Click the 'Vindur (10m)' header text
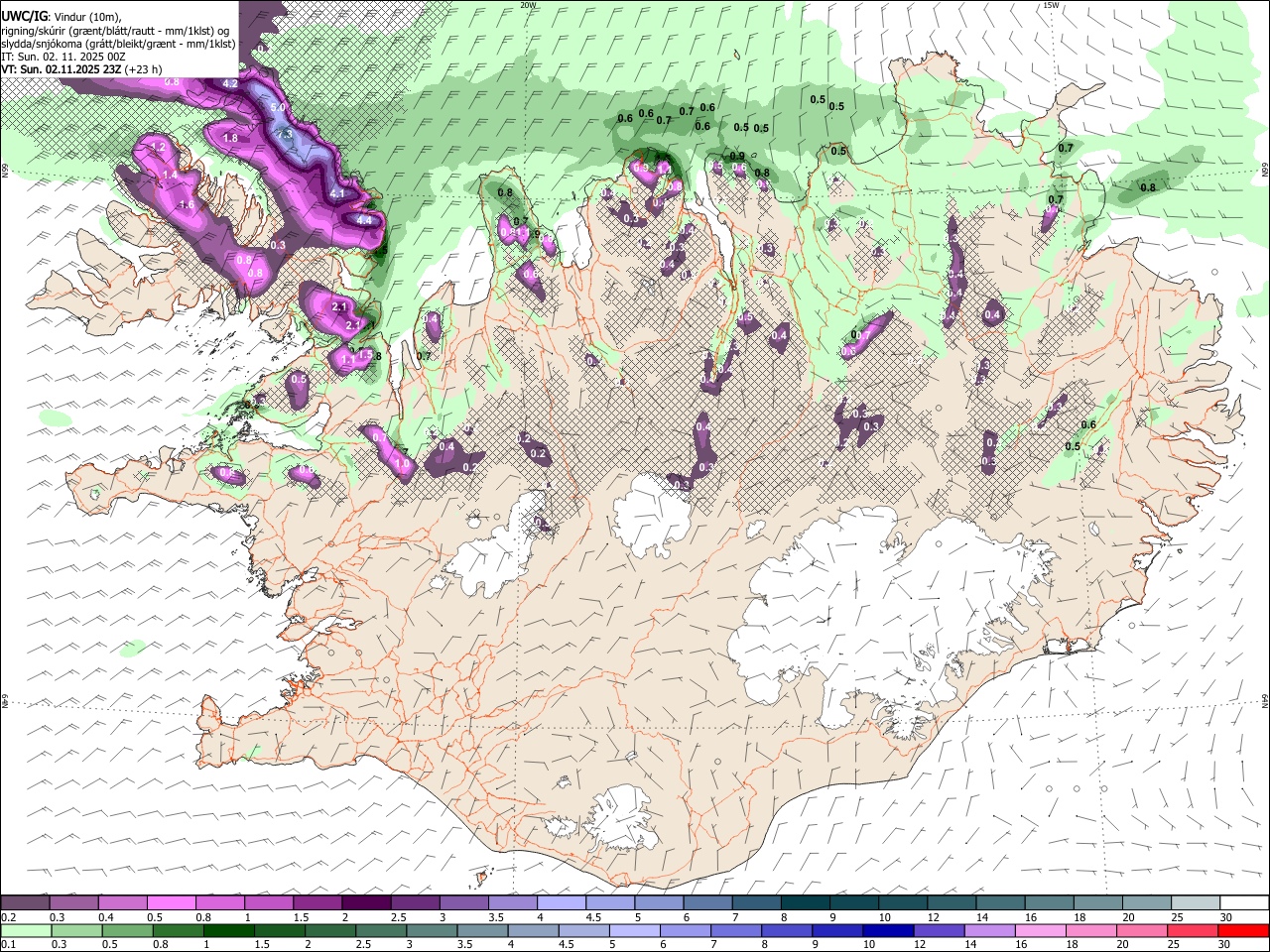1270x952 pixels. coord(88,17)
